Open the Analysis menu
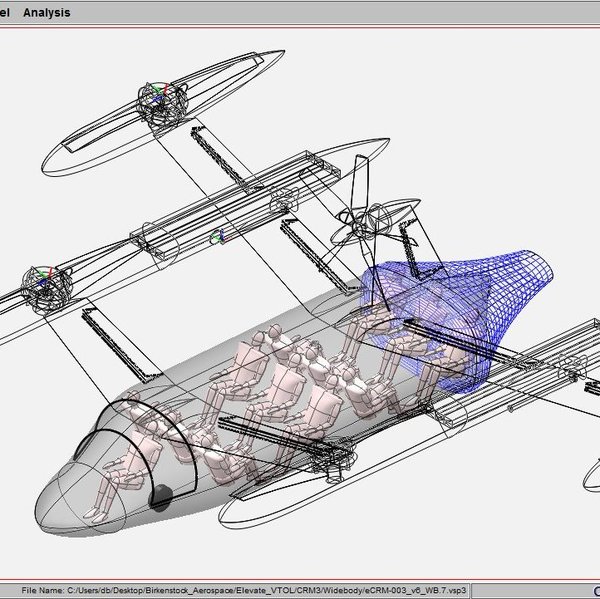600x599 pixels. 46,13
